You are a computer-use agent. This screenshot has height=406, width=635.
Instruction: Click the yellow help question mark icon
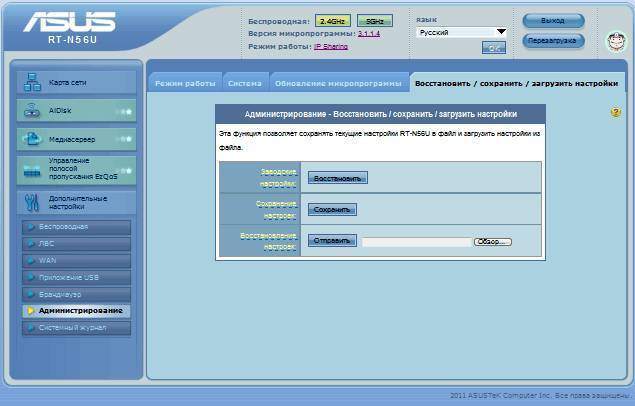click(615, 113)
